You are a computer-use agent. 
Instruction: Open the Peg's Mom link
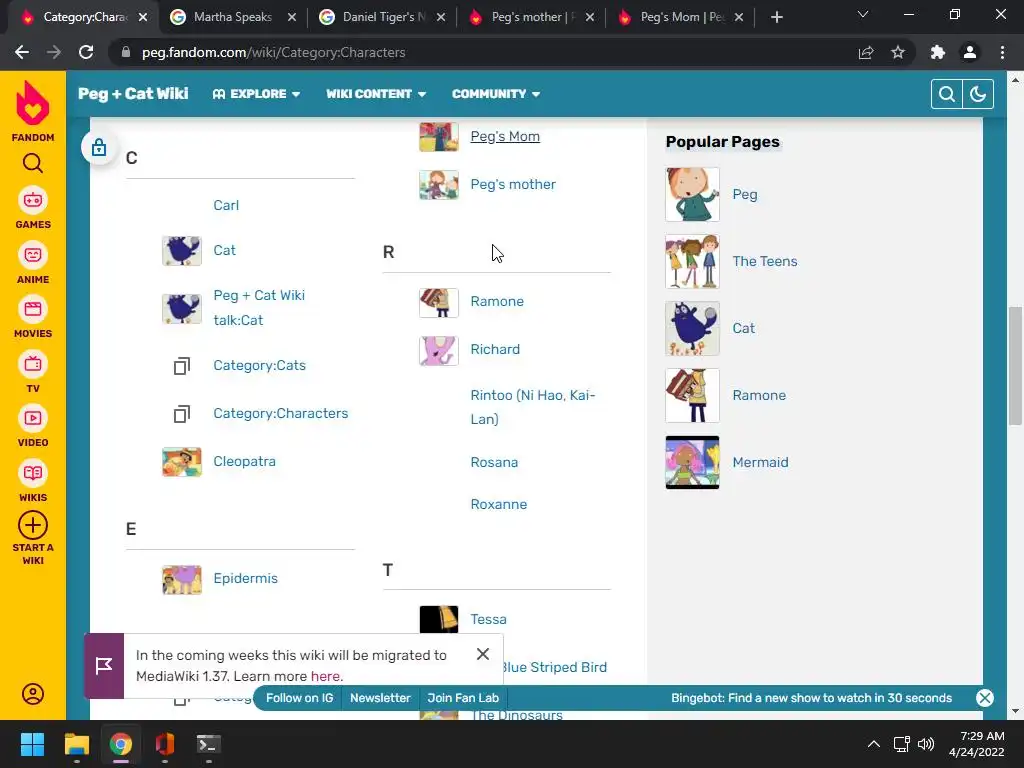click(x=505, y=136)
